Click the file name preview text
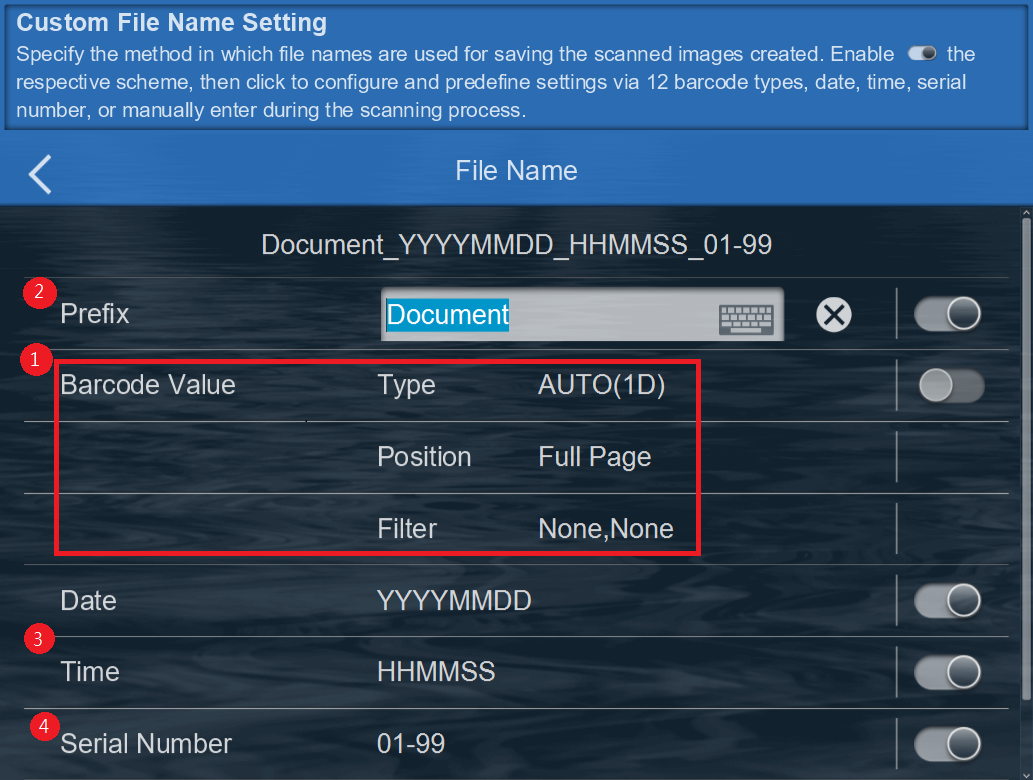Screen dimensions: 1033x780 pos(516,244)
